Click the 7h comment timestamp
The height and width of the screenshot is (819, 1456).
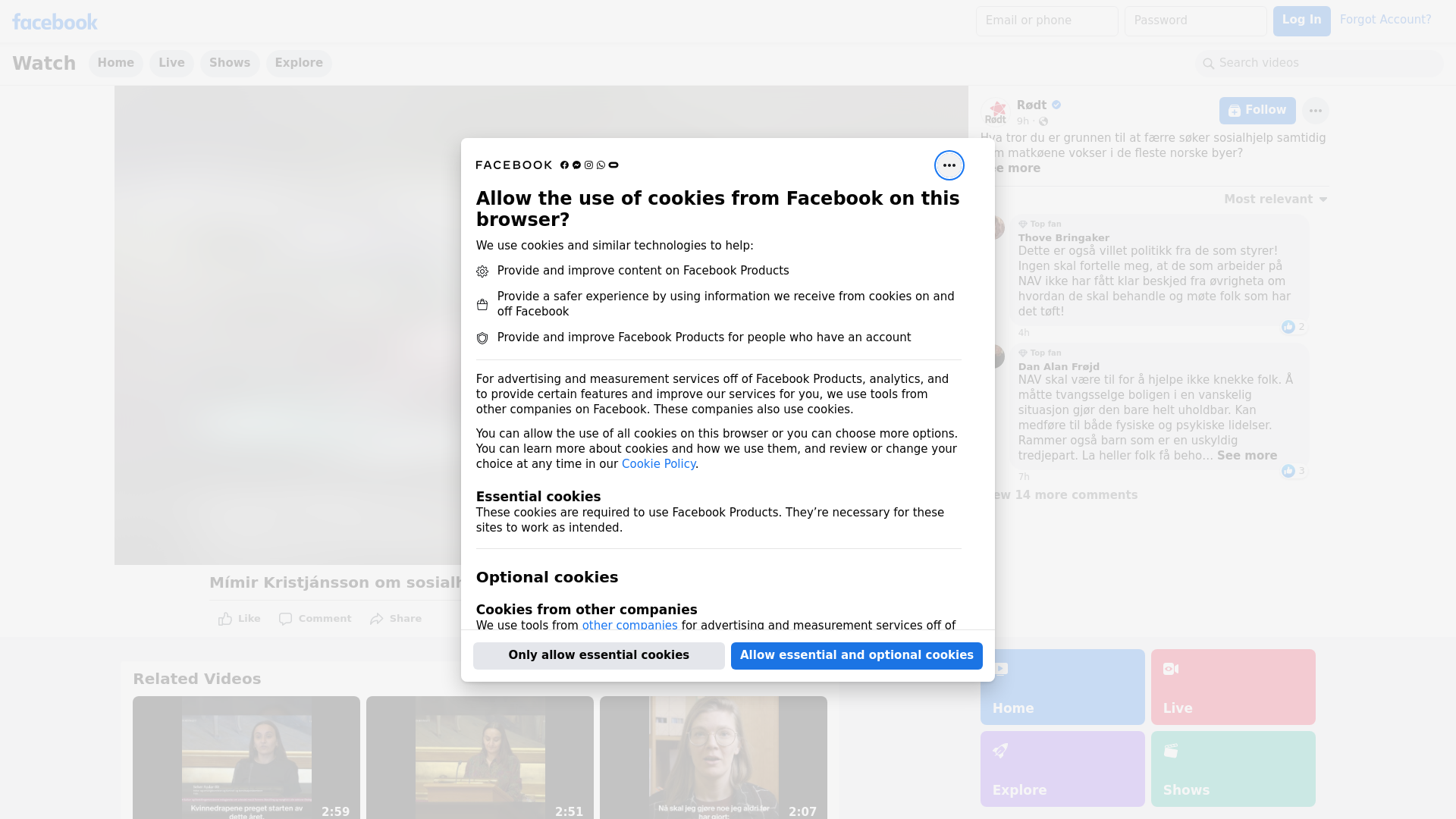click(1024, 477)
